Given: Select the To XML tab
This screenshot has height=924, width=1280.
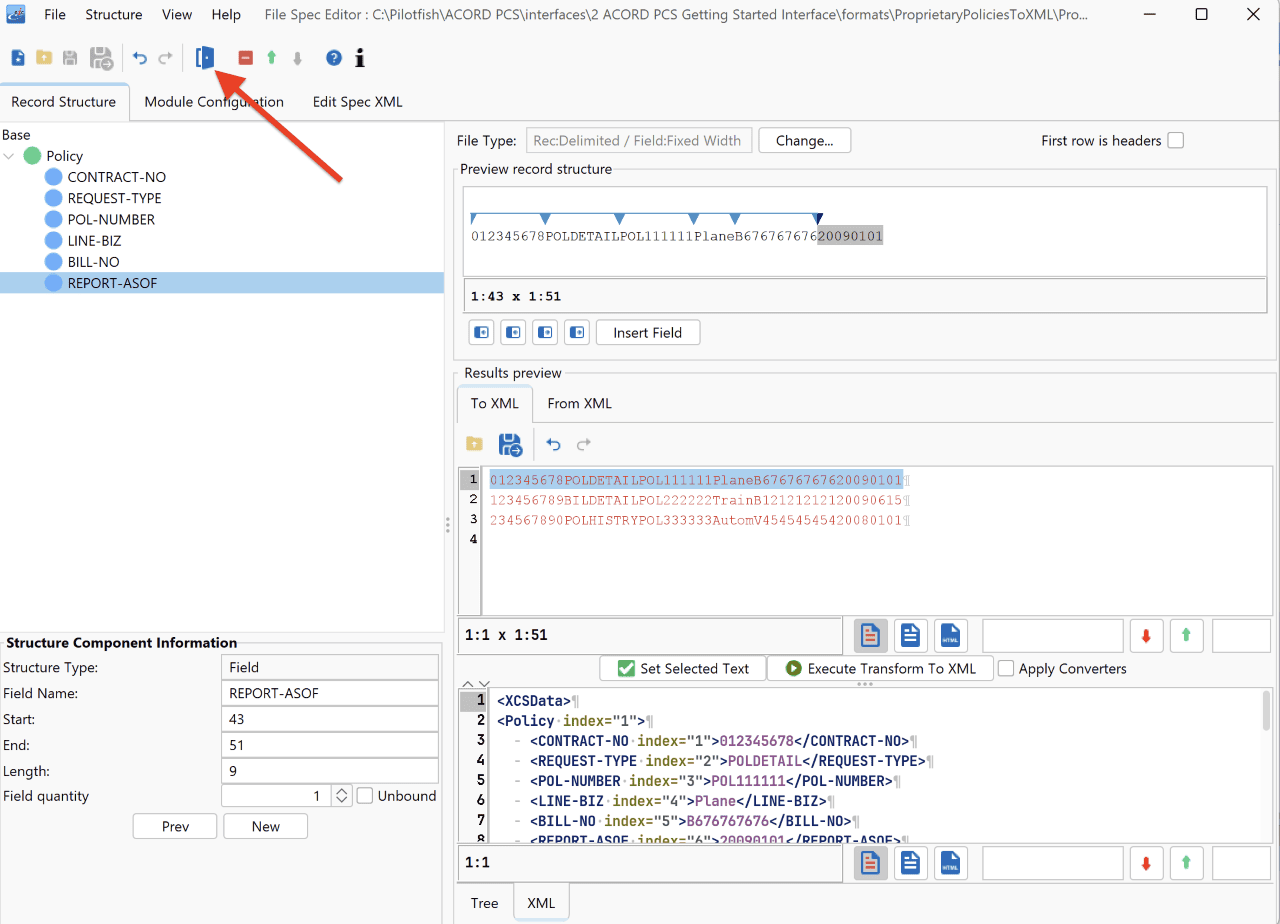Looking at the screenshot, I should click(495, 403).
